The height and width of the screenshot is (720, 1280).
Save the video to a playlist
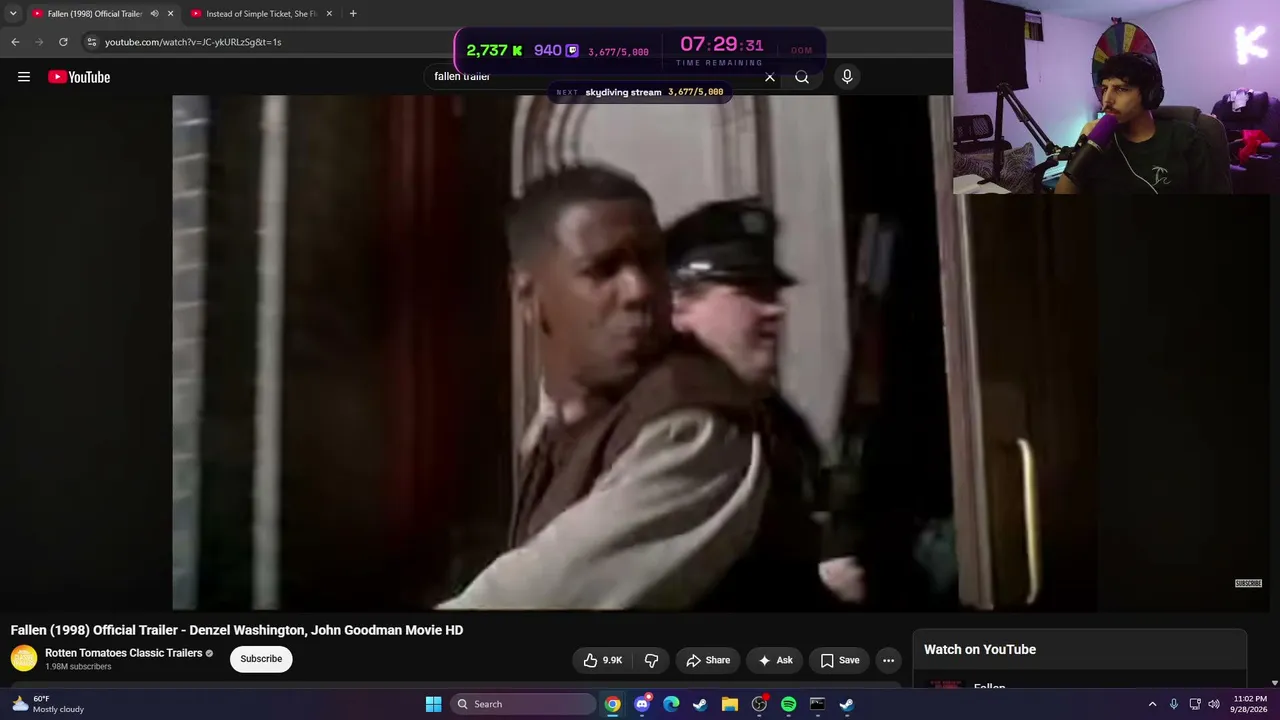click(x=840, y=660)
